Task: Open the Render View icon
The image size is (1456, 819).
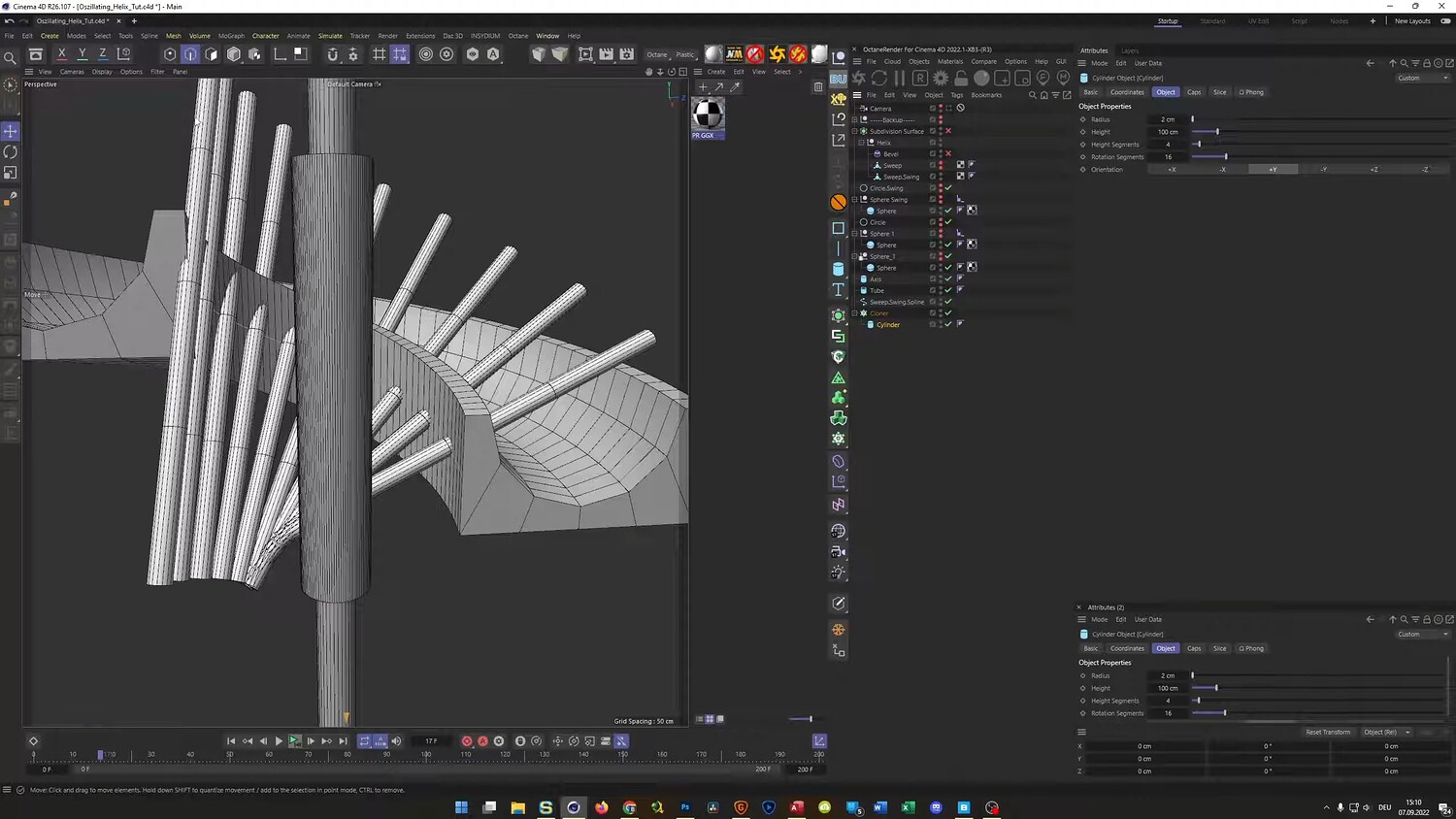Action: (x=585, y=54)
